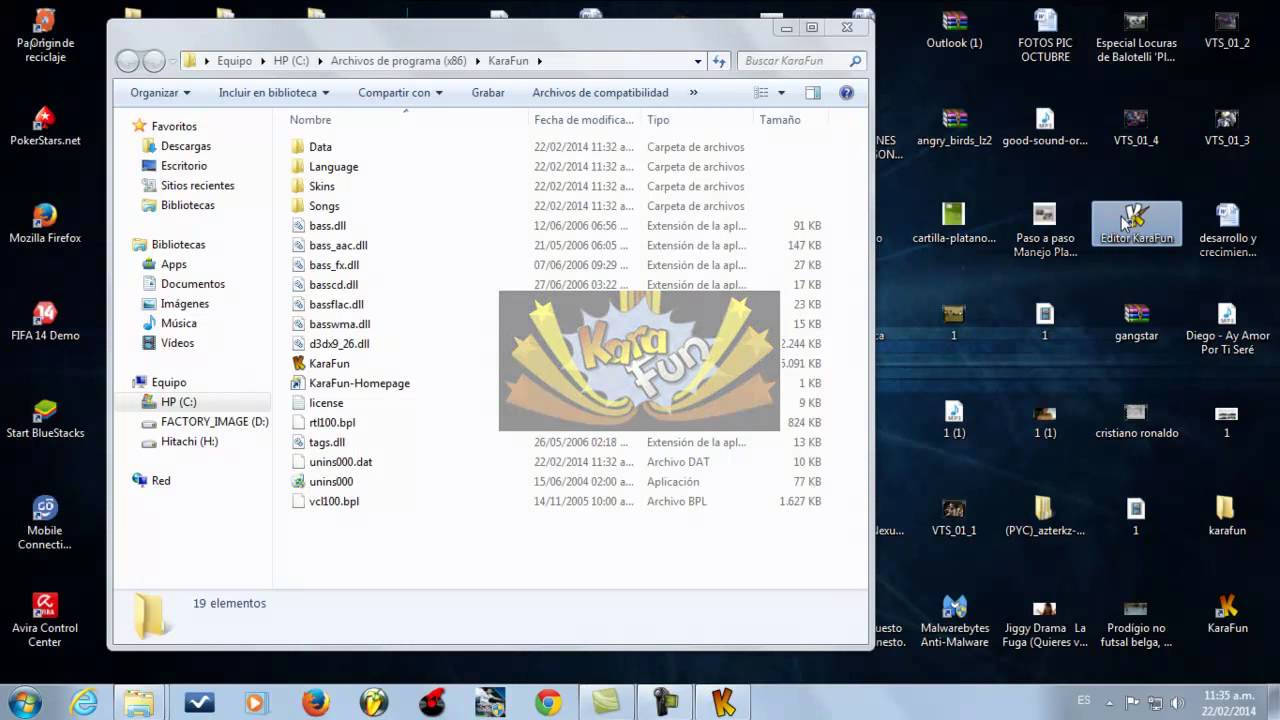1280x720 pixels.
Task: Select Sitios recientes in the navigation pane
Action: (197, 186)
